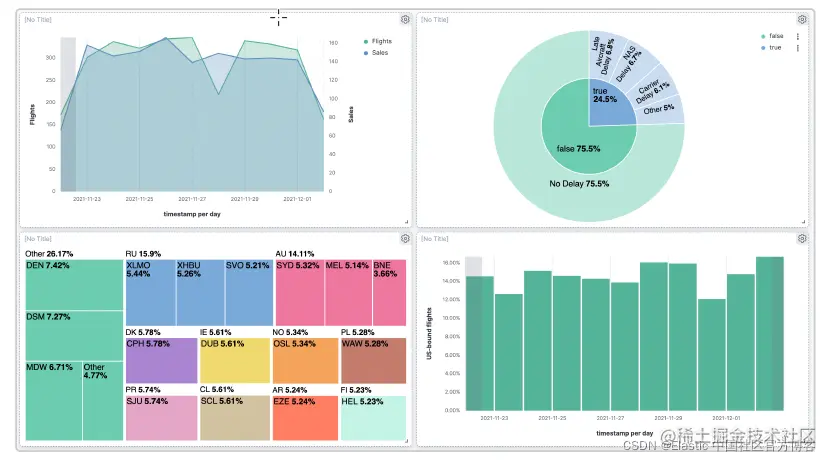This screenshot has height=461, width=831.
Task: Click the SYD 5.32% treemap tile
Action: pyautogui.click(x=300, y=292)
